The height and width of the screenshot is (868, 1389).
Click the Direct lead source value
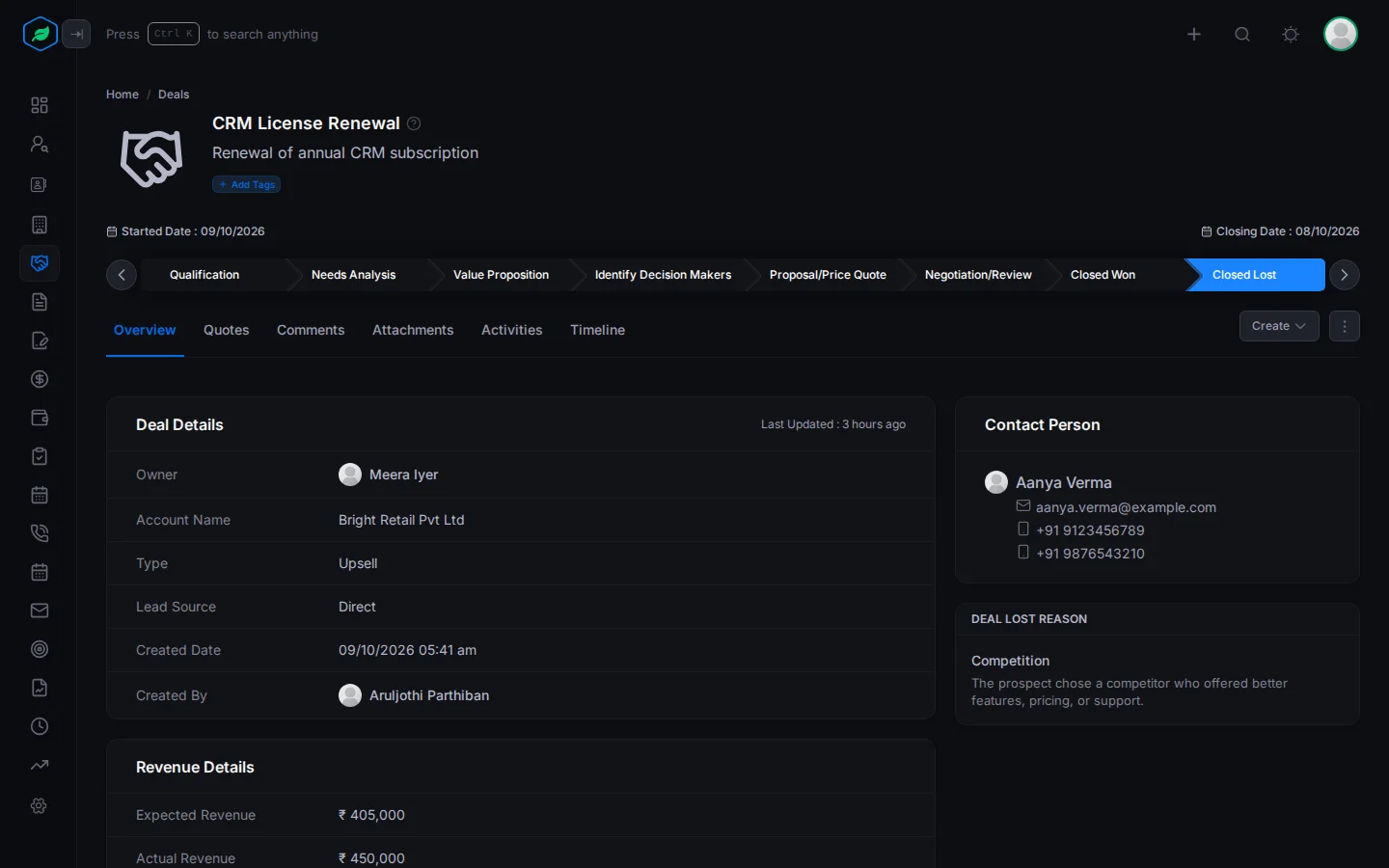coord(357,607)
